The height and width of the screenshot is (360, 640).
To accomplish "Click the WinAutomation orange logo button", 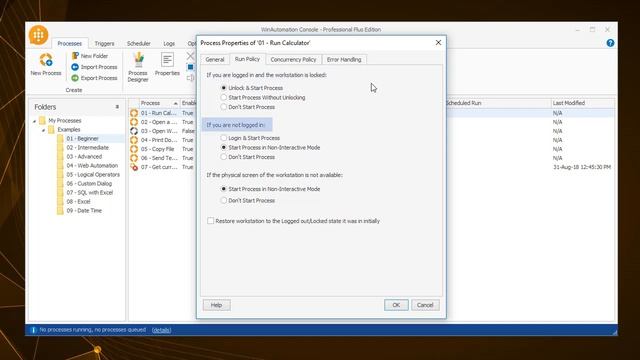I will tap(38, 35).
